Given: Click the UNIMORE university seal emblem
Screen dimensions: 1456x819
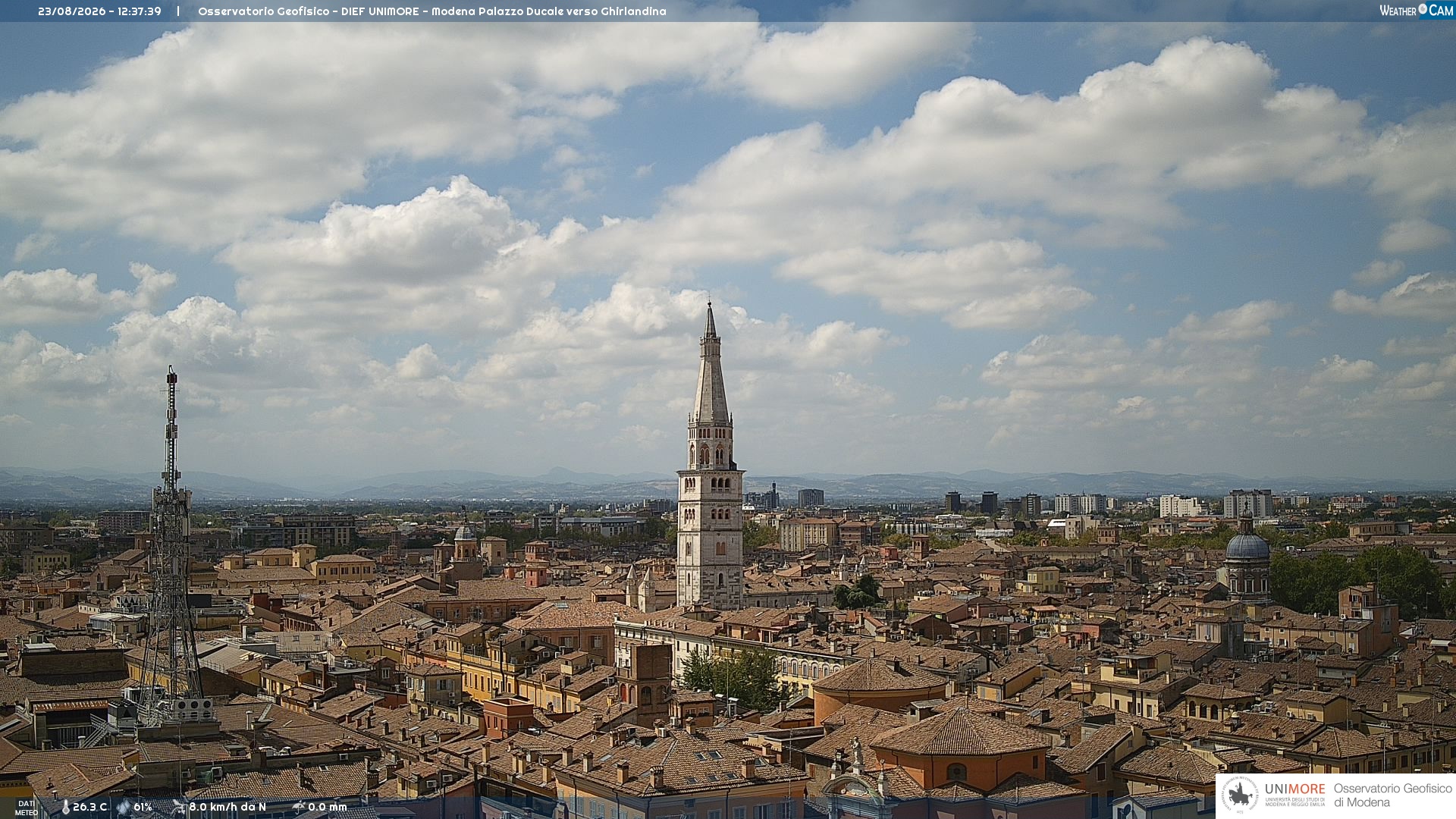Looking at the screenshot, I should (1240, 795).
